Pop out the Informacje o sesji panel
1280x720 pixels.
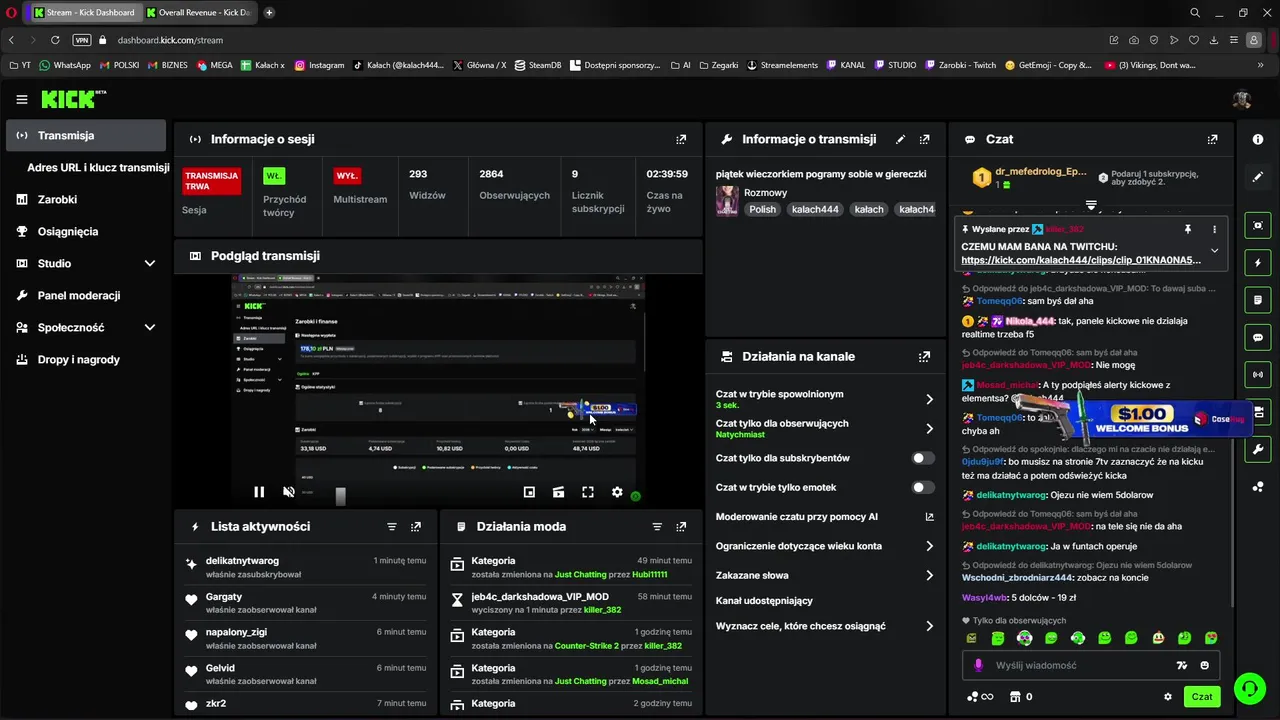[x=681, y=139]
